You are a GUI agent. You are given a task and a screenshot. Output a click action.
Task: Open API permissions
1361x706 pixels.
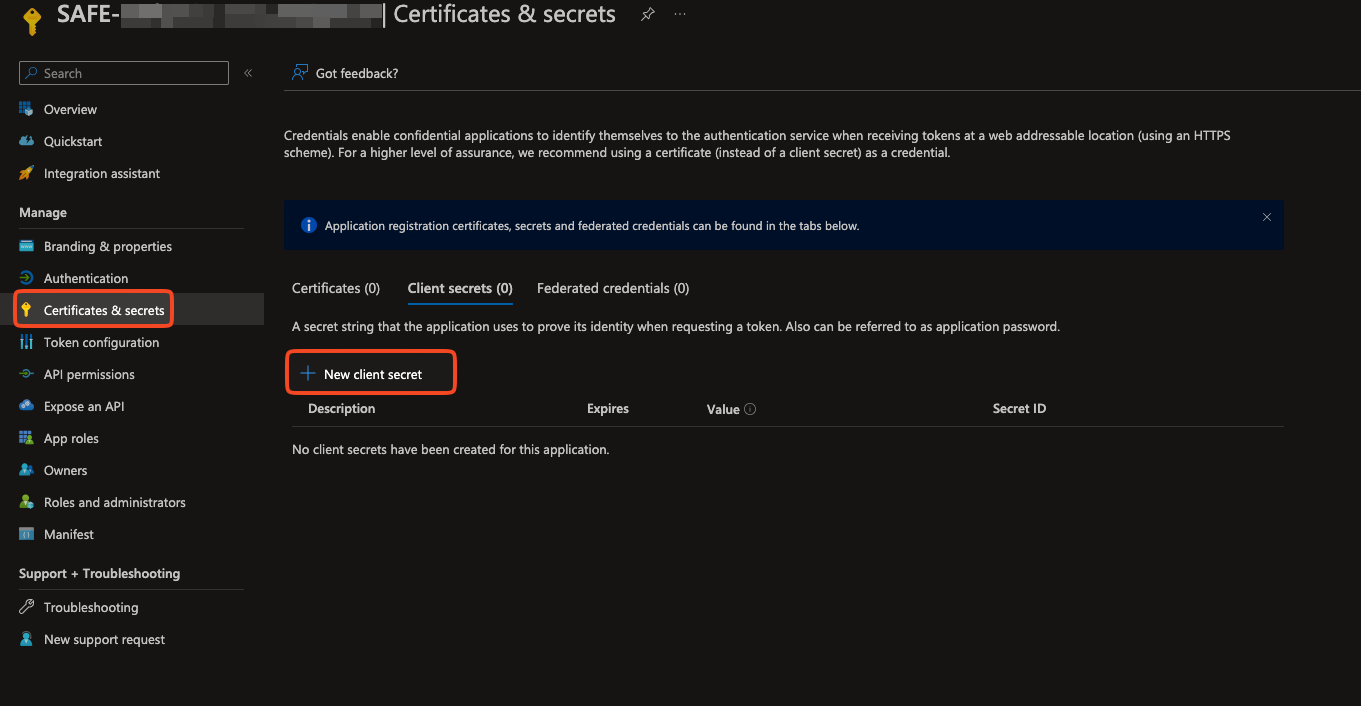coord(89,374)
